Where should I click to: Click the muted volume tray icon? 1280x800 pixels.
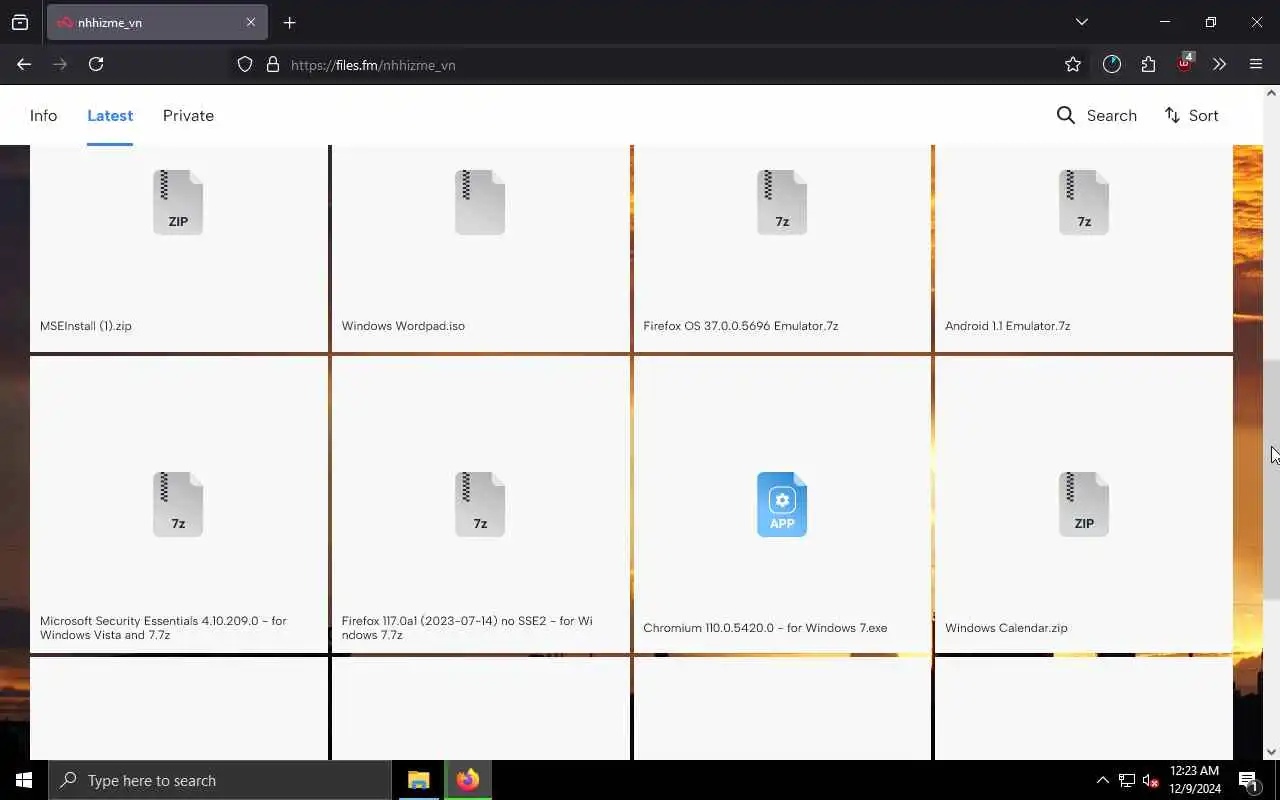pyautogui.click(x=1150, y=781)
